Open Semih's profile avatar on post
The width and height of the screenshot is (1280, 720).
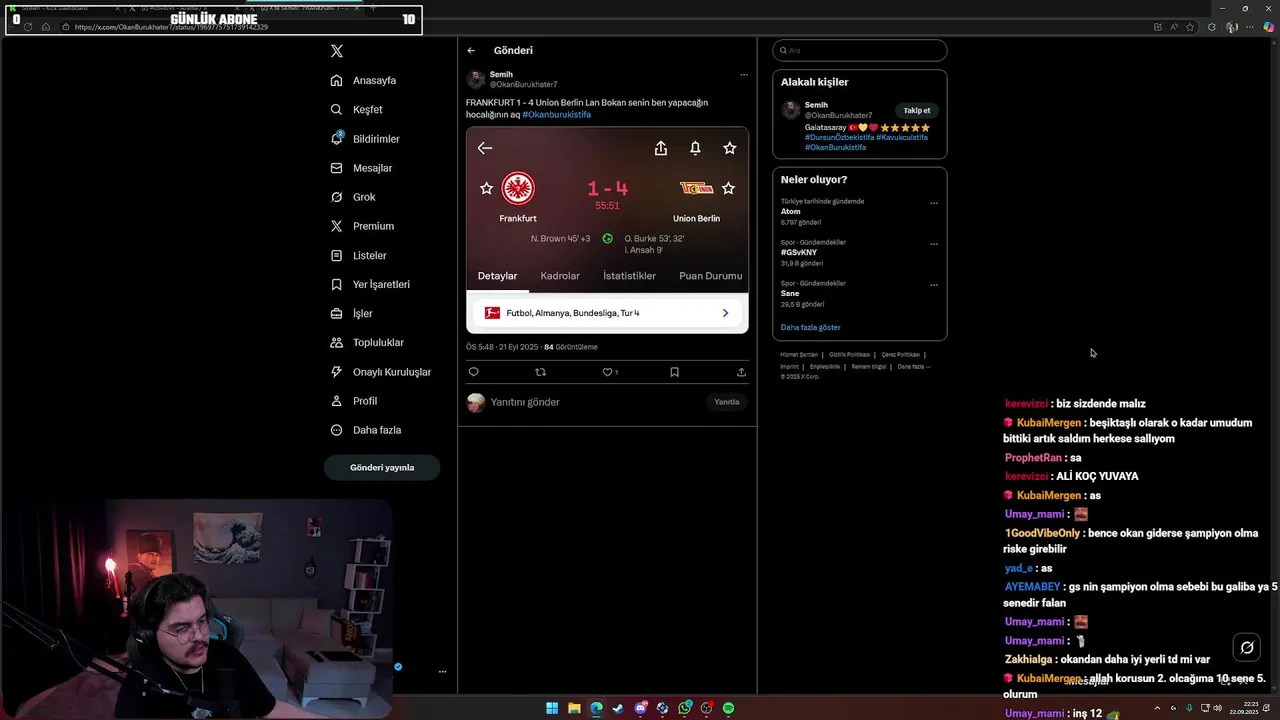(x=476, y=79)
